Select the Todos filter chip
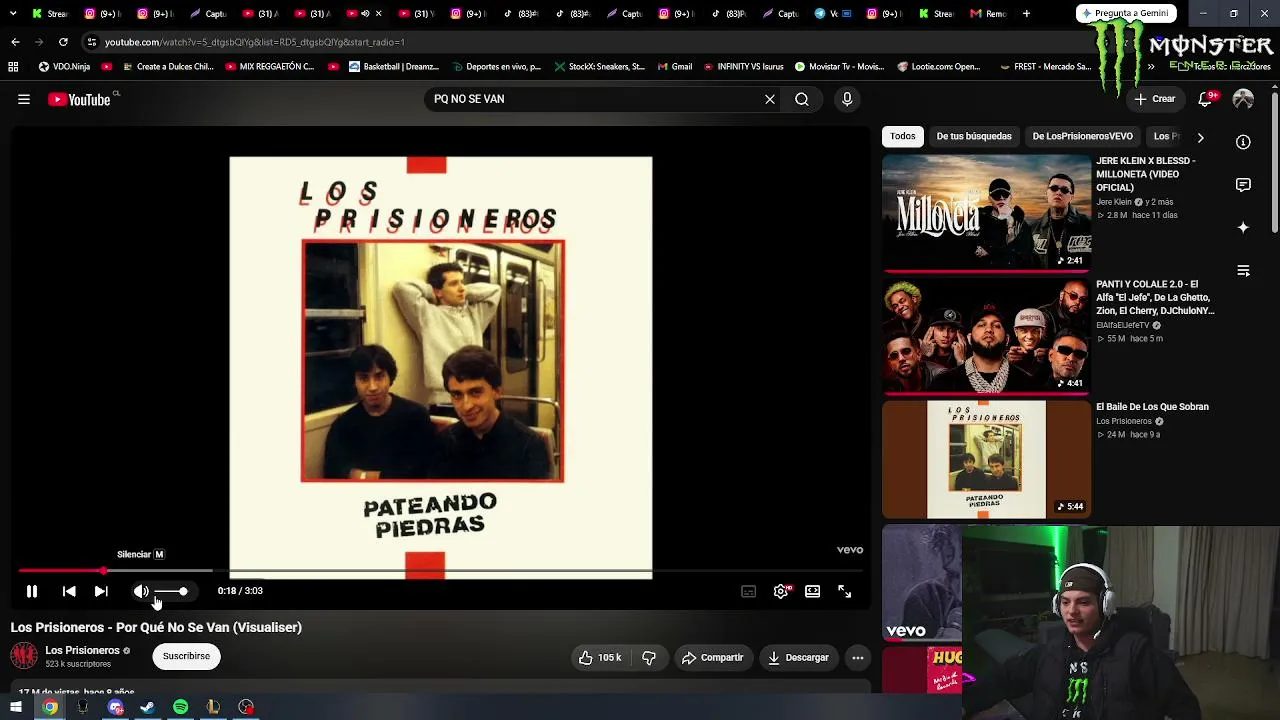Screen dimensions: 1280x720 [x=903, y=136]
